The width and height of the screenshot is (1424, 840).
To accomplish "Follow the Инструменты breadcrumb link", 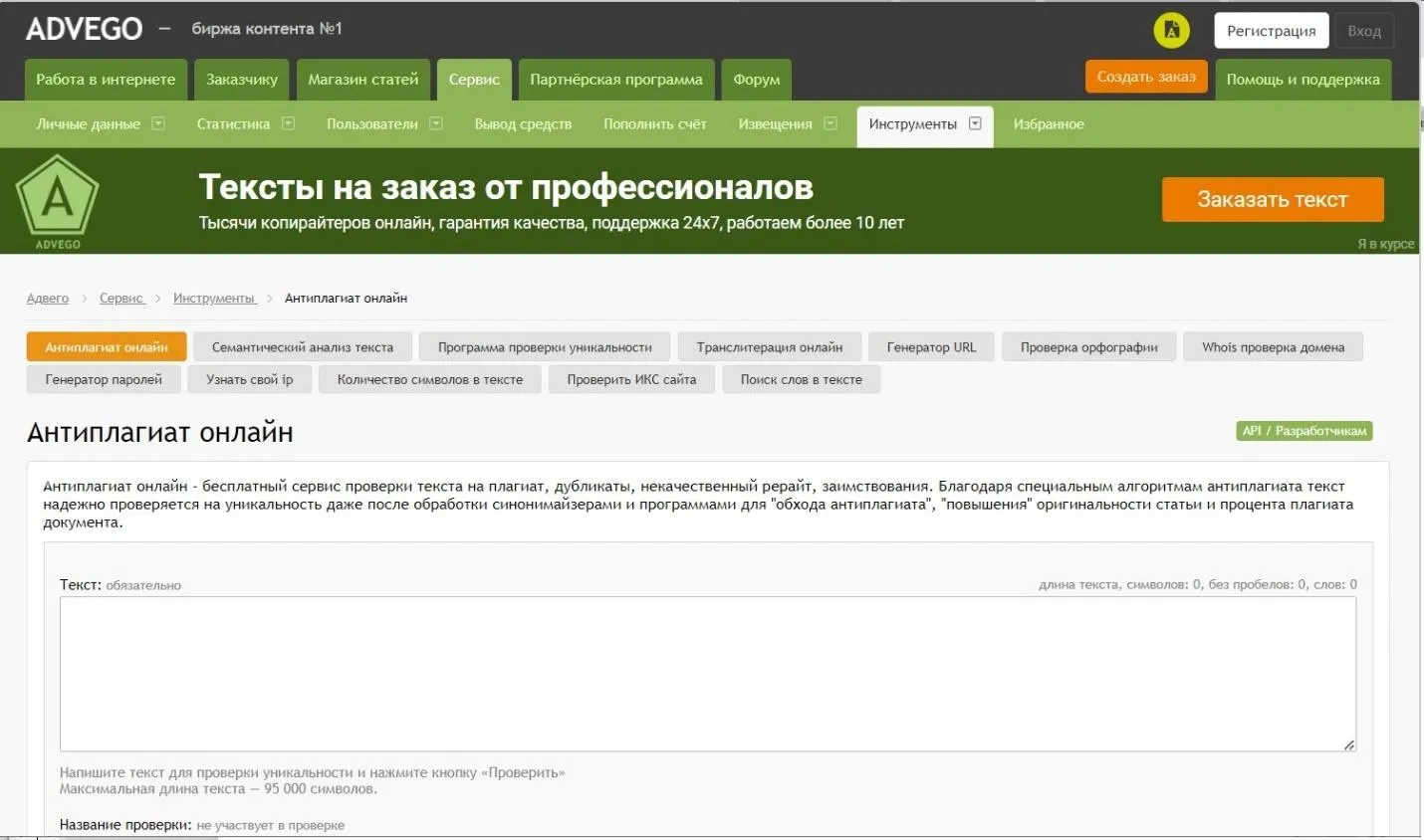I will (x=214, y=299).
